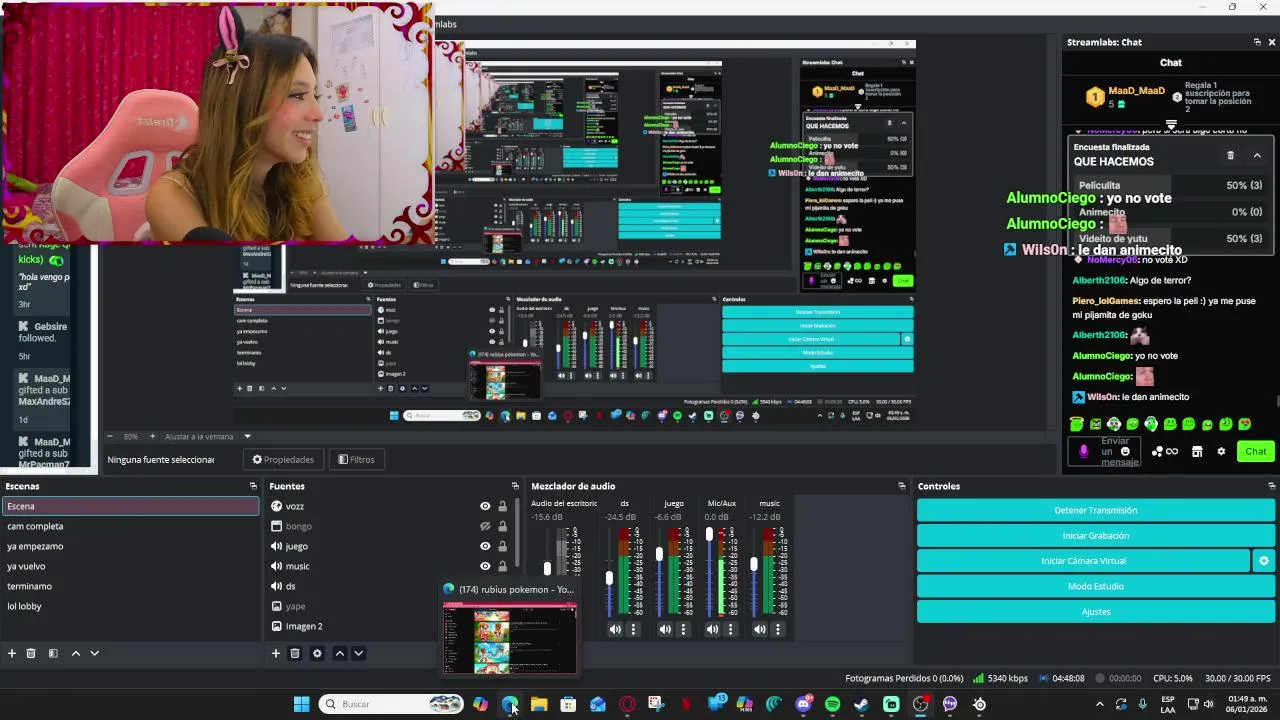Expand the hype train leaderboard handle under MaaD_MaaD
1280x720 pixels.
tap(1171, 125)
